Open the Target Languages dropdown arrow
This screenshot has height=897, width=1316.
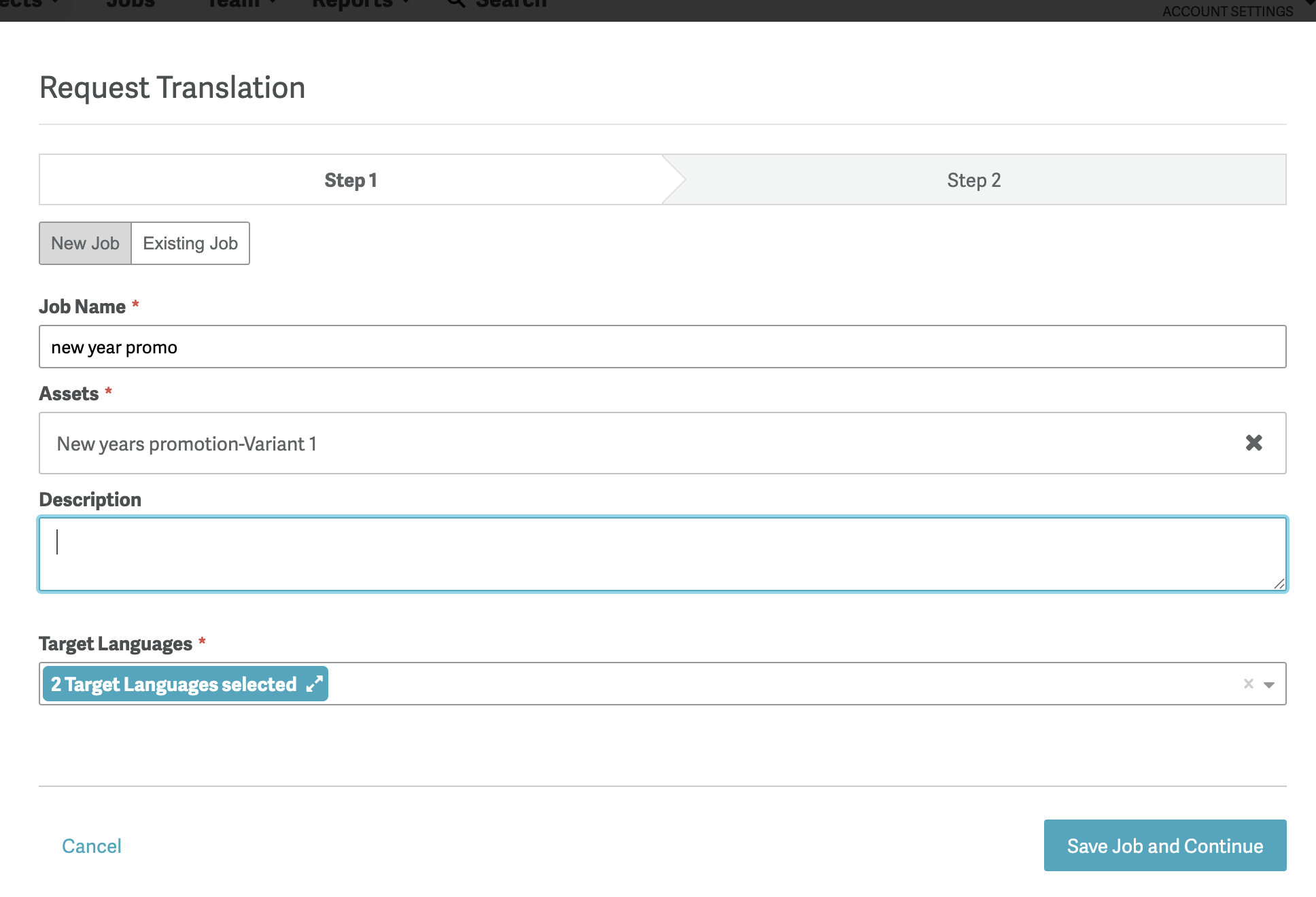click(1269, 684)
